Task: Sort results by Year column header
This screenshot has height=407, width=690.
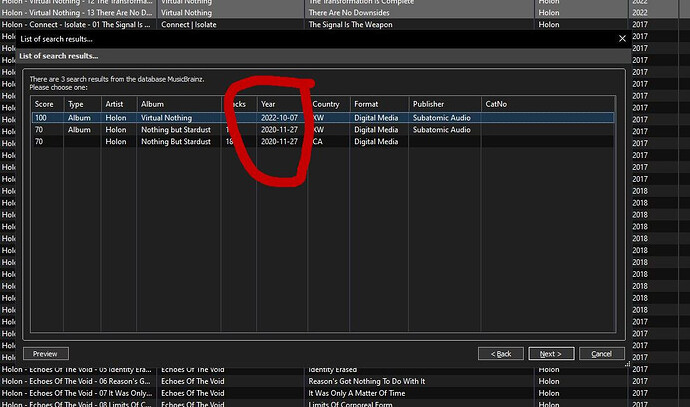Action: (282, 104)
